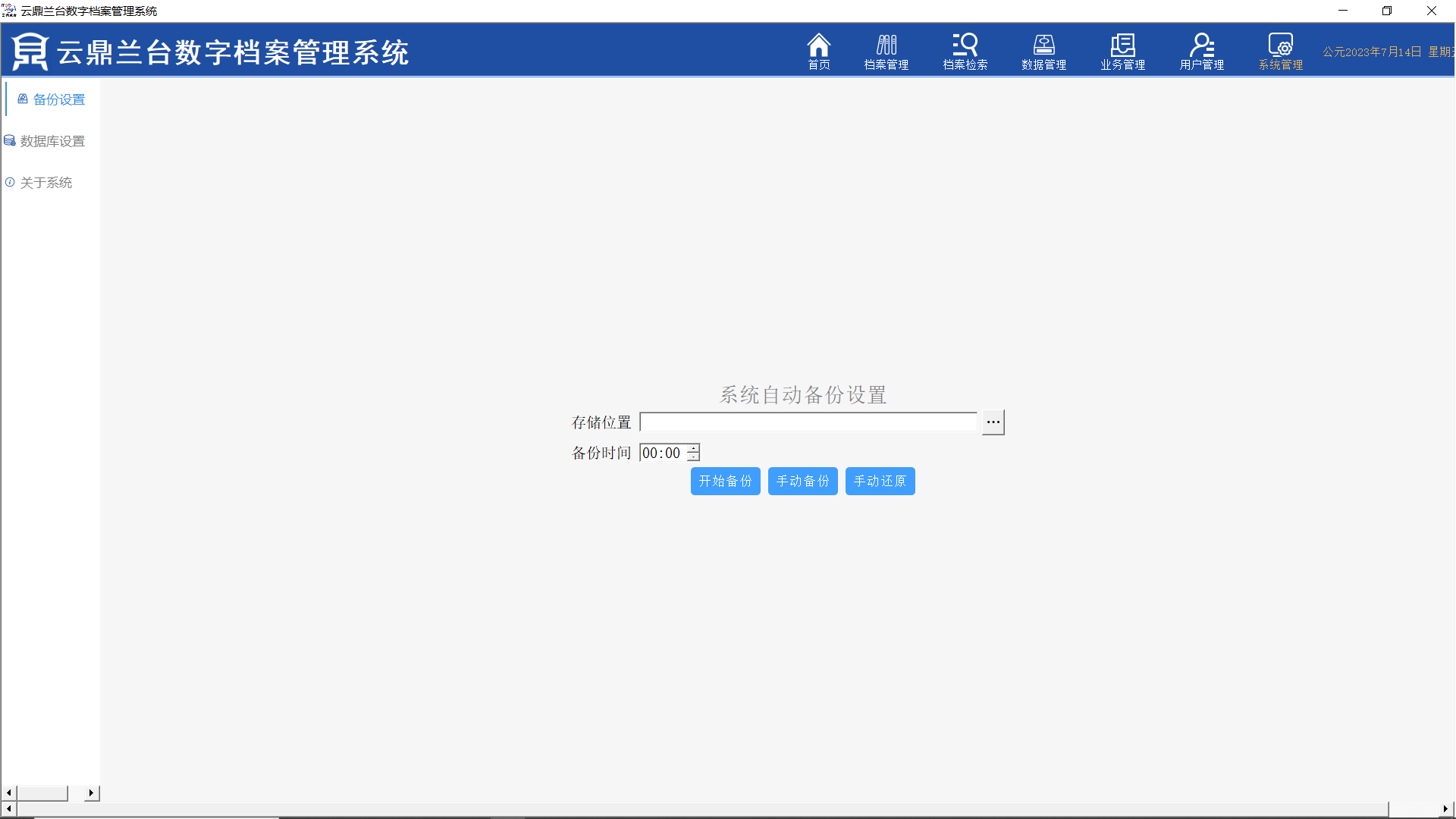Open the 系统管理 system management icon
1456x819 pixels.
[1280, 52]
